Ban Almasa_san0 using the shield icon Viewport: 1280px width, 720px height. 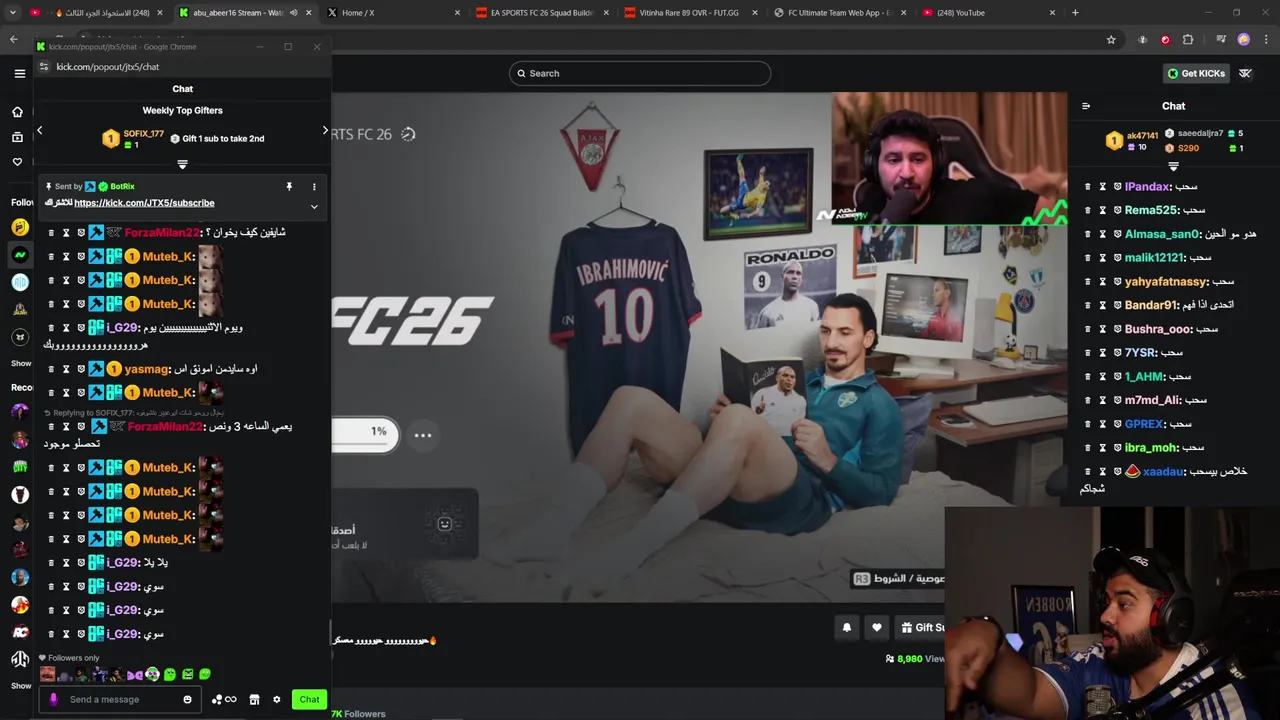(x=1118, y=234)
